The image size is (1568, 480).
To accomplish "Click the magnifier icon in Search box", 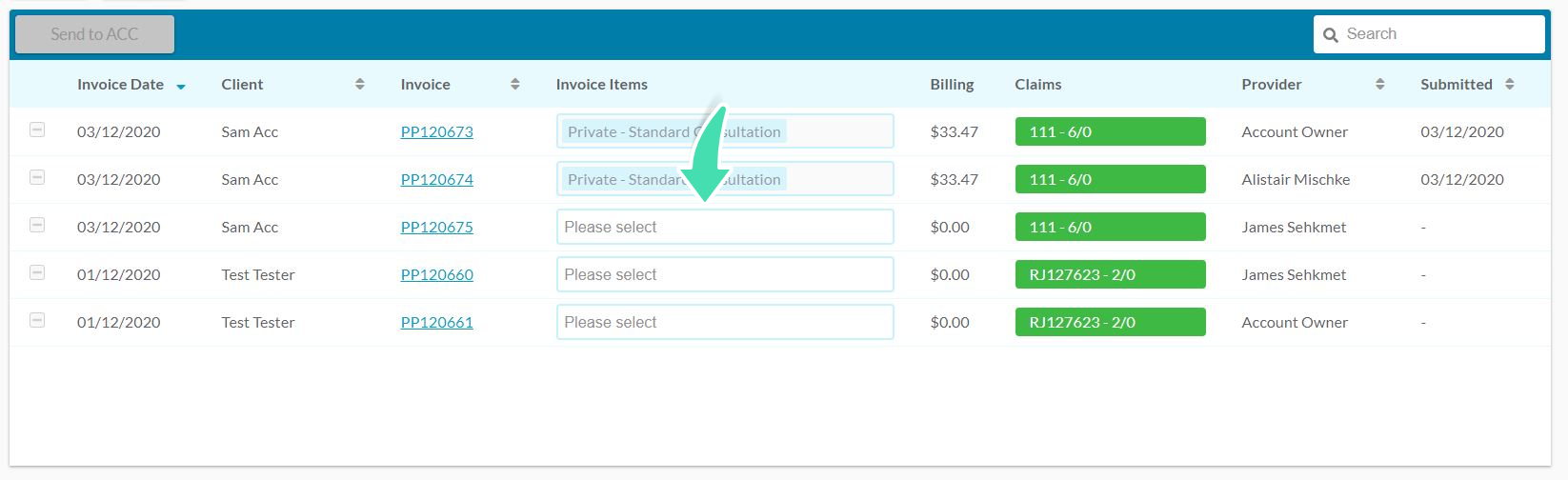I will click(x=1331, y=35).
